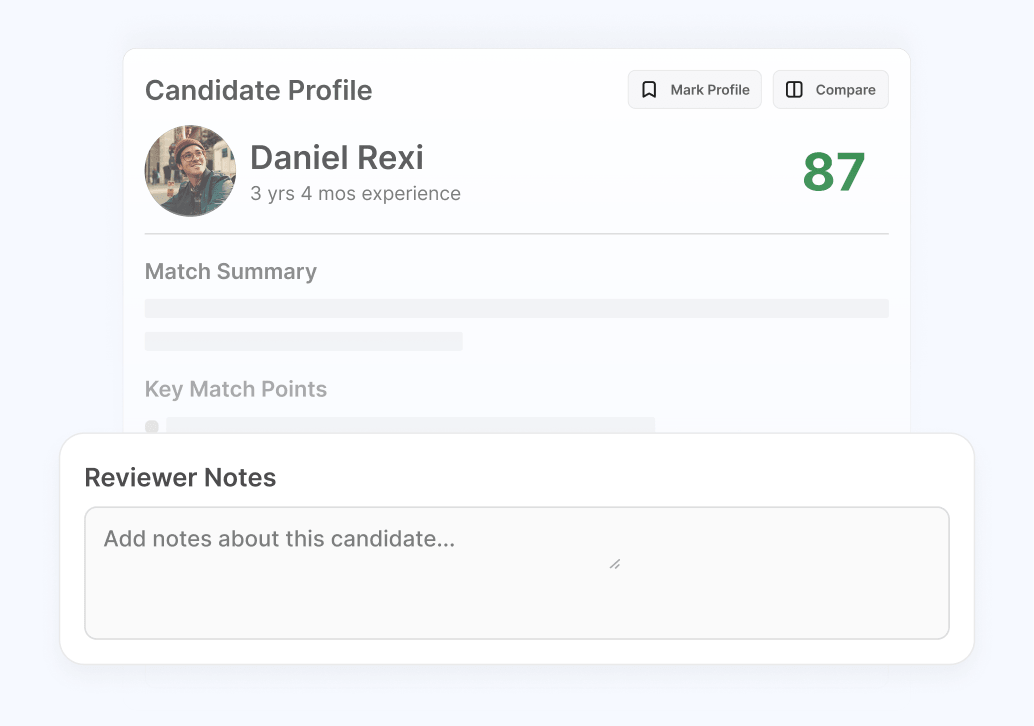Click the divider line below candidate header
This screenshot has width=1034, height=726.
tap(516, 233)
